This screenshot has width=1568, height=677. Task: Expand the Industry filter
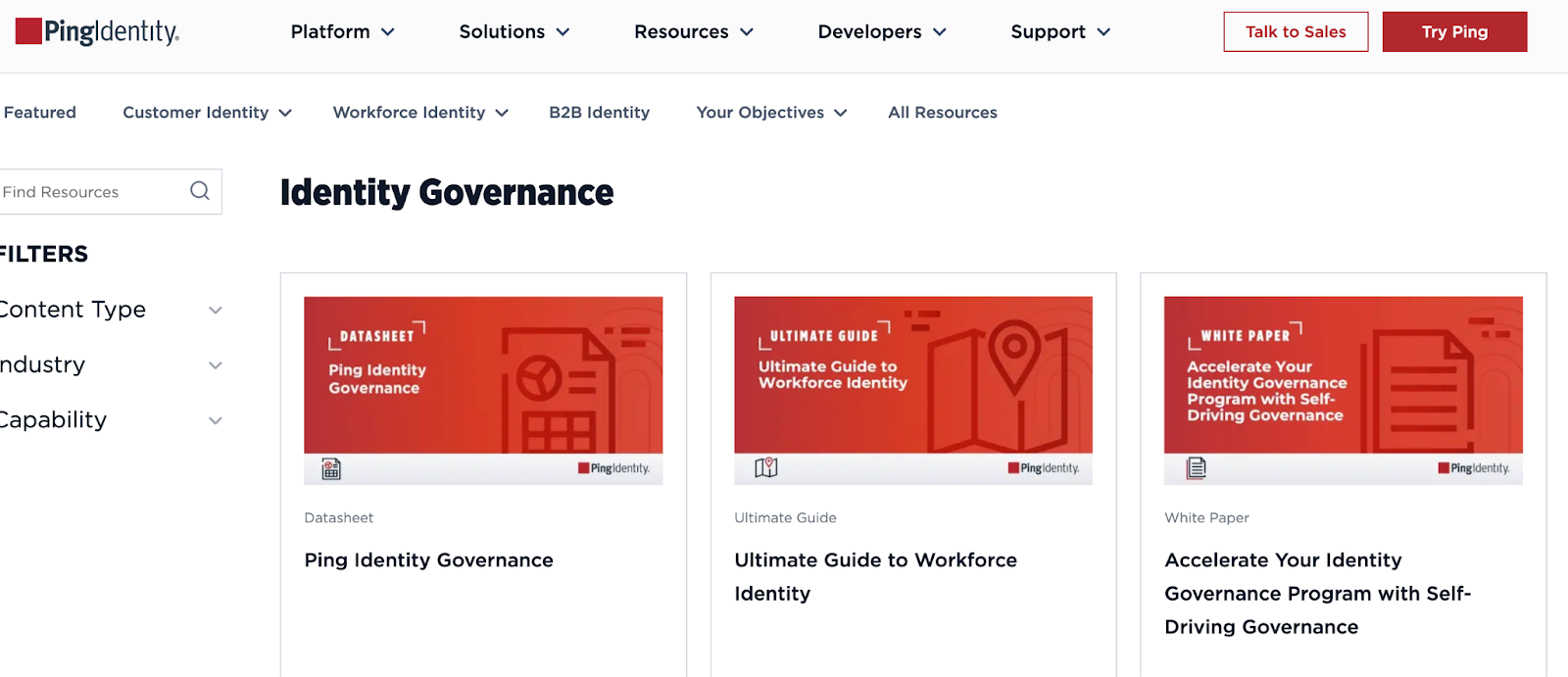[x=111, y=364]
